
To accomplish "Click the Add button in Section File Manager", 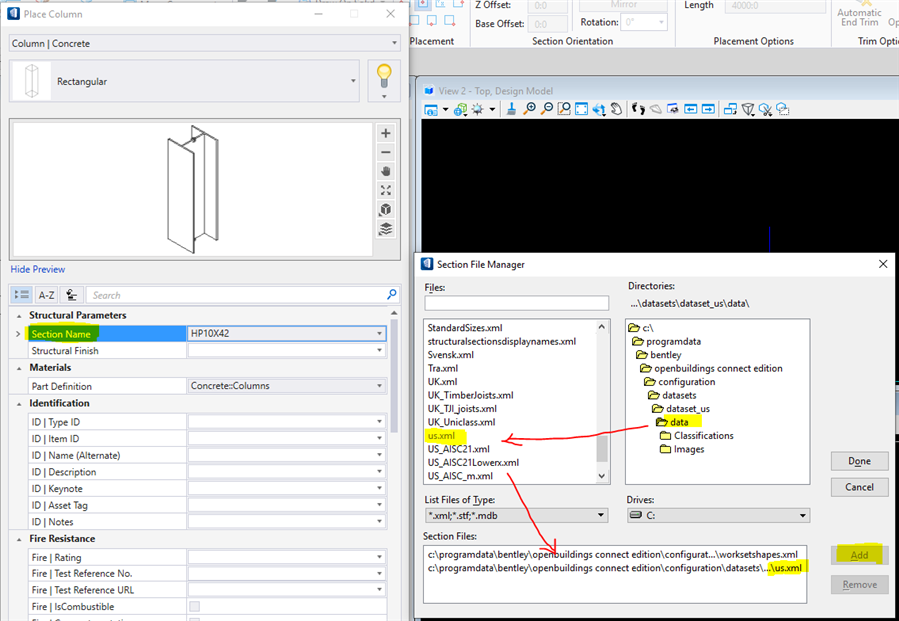I will coord(858,555).
